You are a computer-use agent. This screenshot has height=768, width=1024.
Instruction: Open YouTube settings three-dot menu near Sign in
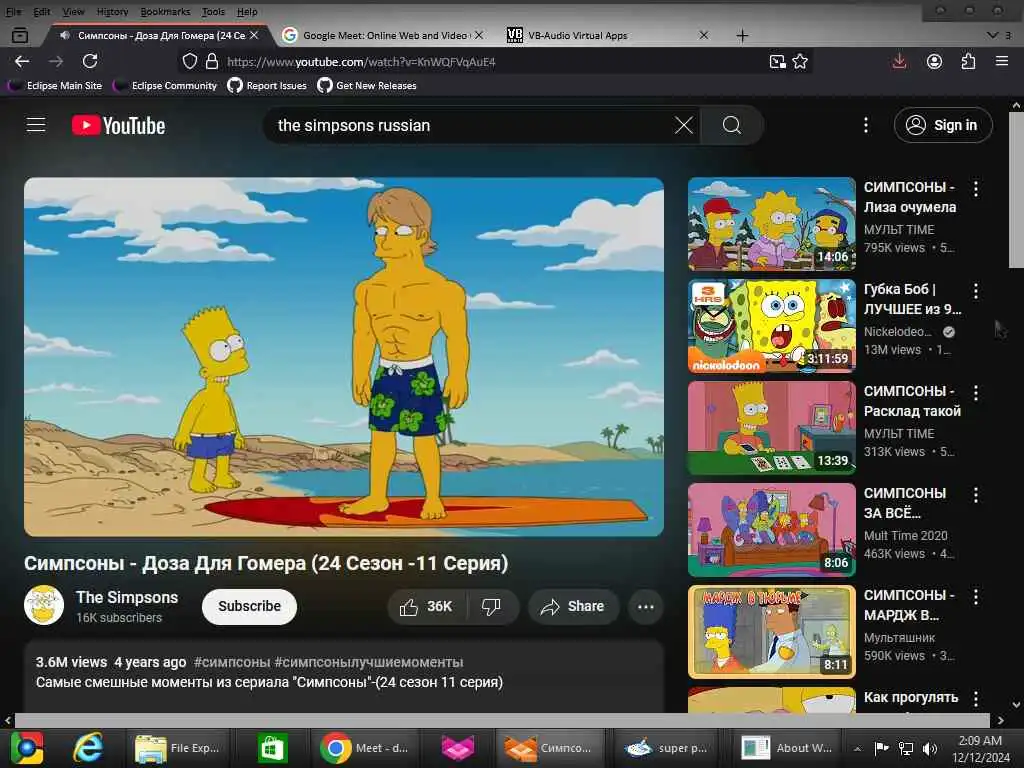866,125
